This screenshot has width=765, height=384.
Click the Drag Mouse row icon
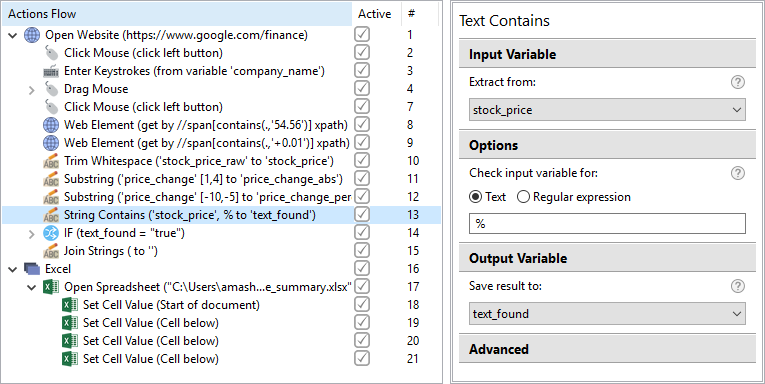click(51, 89)
